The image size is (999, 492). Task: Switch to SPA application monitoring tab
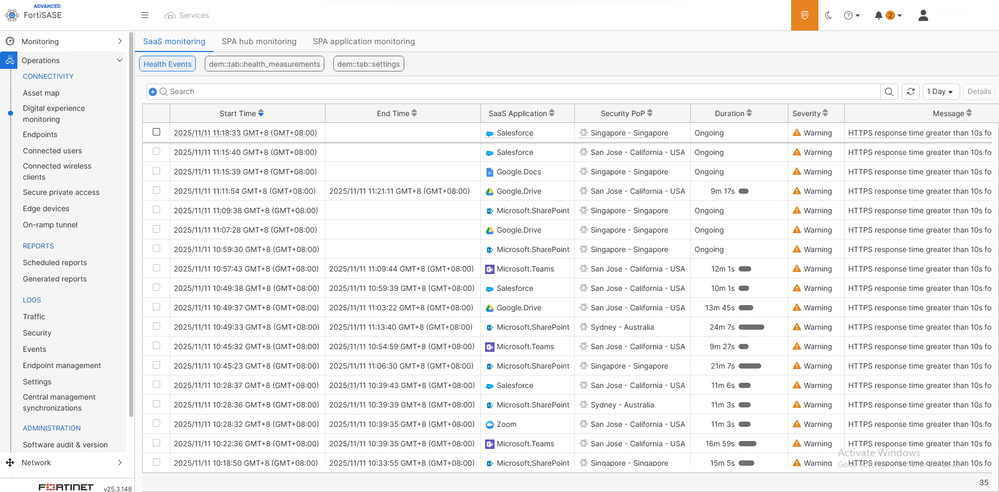coord(363,41)
